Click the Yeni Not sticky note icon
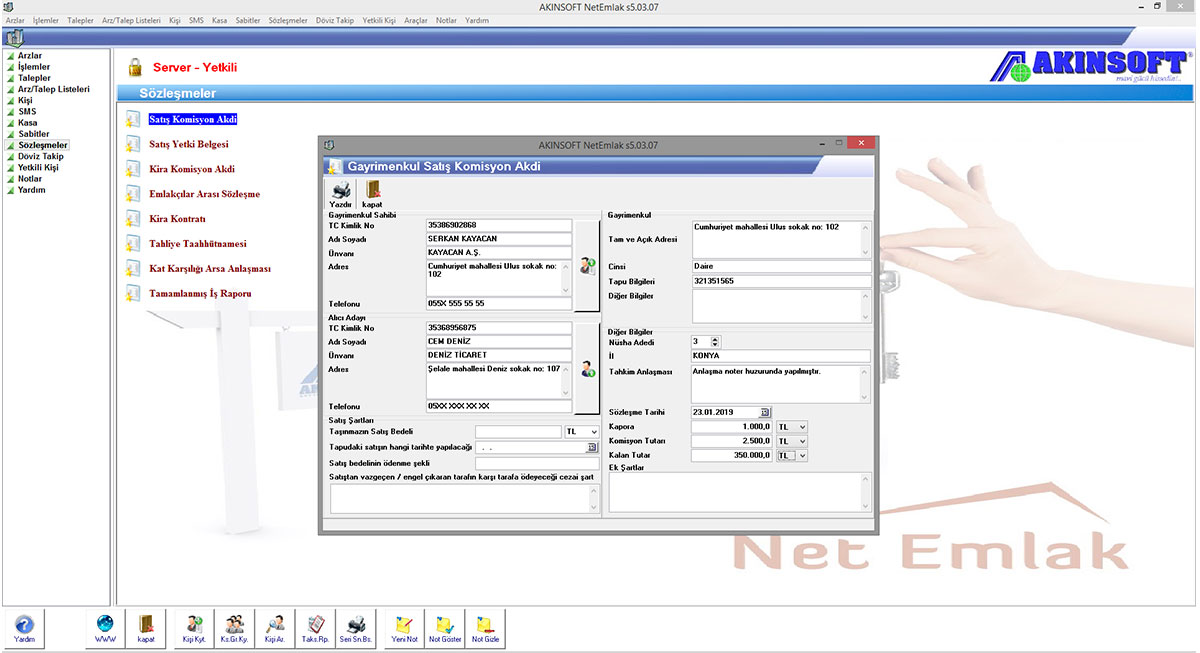1200x653 pixels. pyautogui.click(x=402, y=625)
